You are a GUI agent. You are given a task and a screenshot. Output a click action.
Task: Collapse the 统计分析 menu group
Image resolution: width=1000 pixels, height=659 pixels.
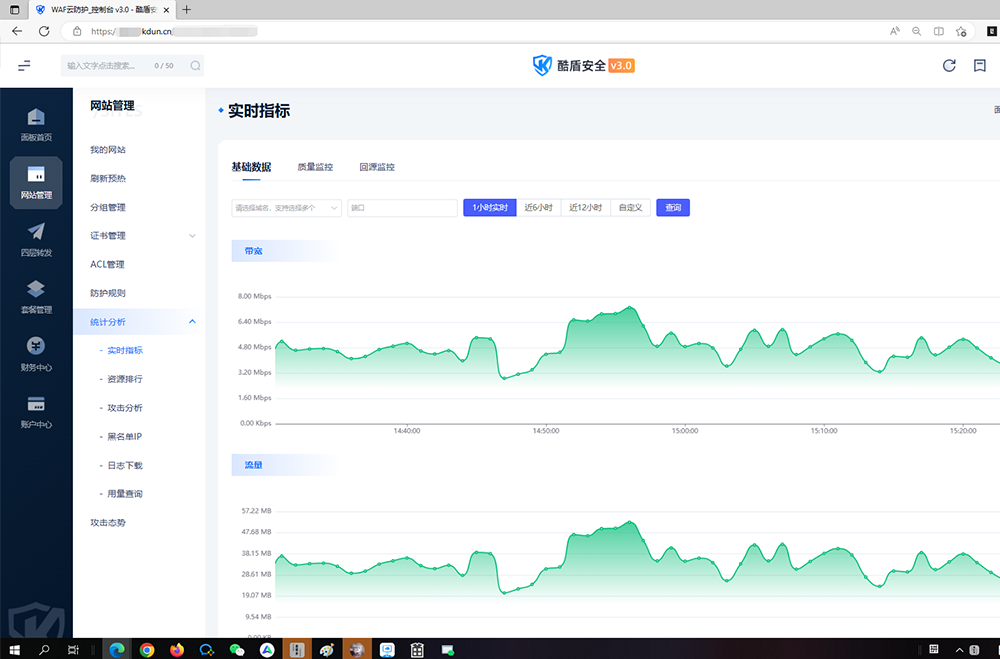tap(192, 322)
